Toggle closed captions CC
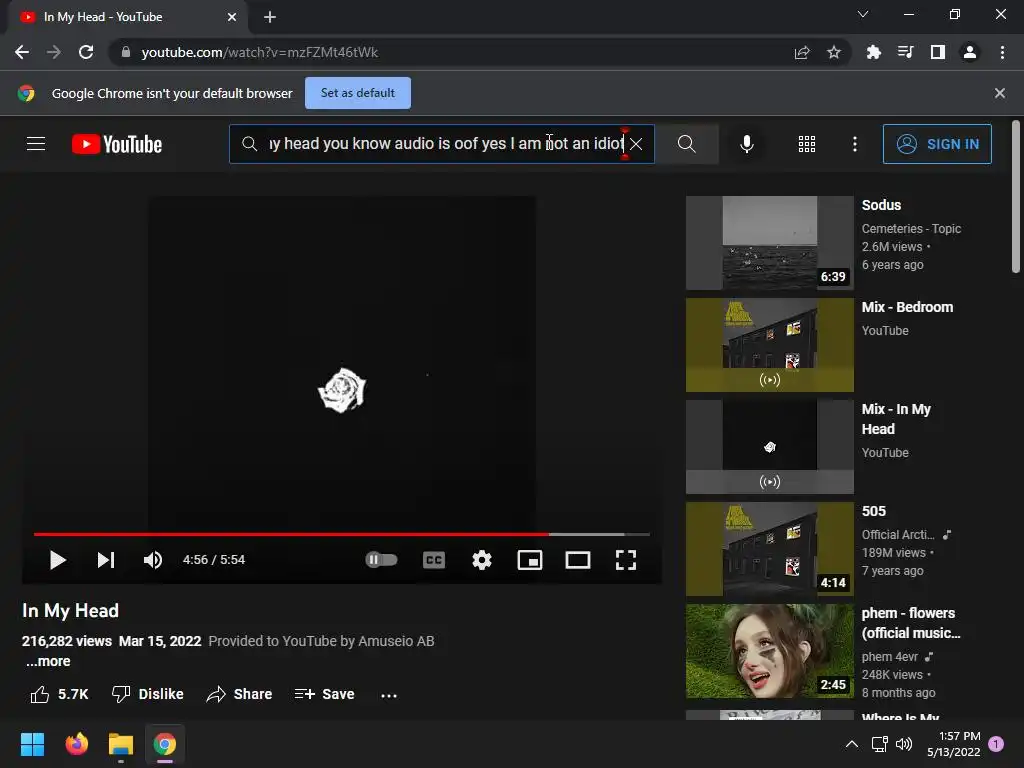The image size is (1024, 768). tap(434, 560)
